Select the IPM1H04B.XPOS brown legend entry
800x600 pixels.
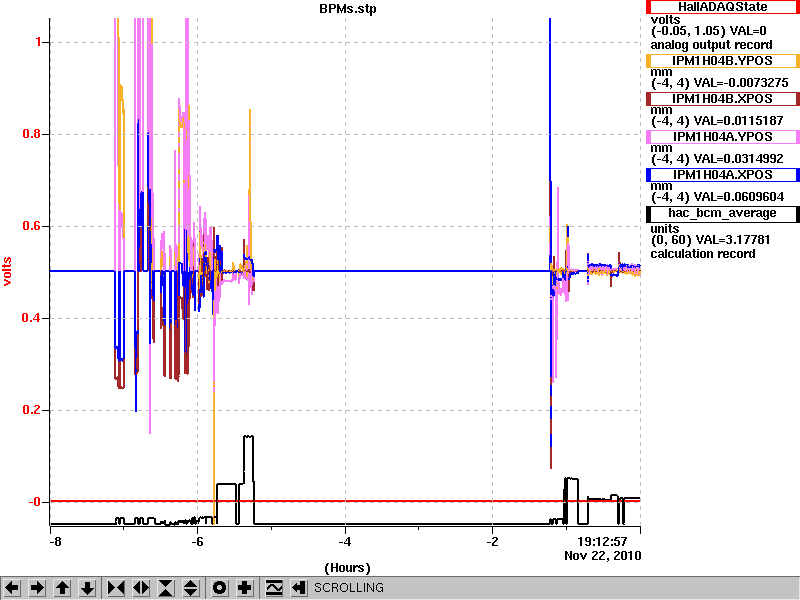(x=722, y=99)
